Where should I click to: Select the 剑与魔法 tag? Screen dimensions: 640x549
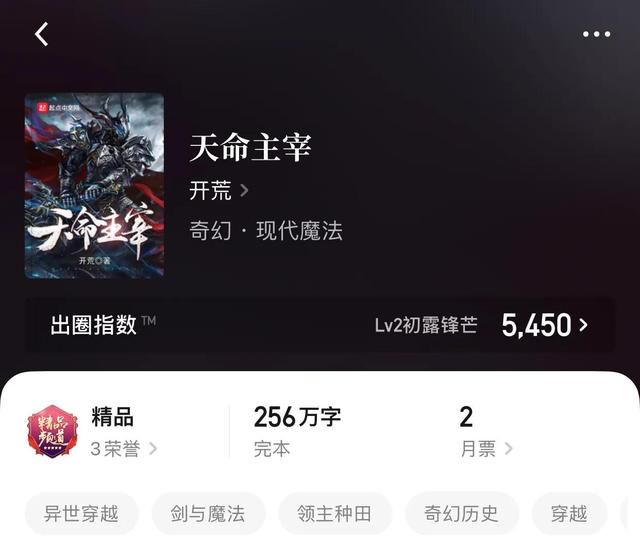pyautogui.click(x=208, y=513)
